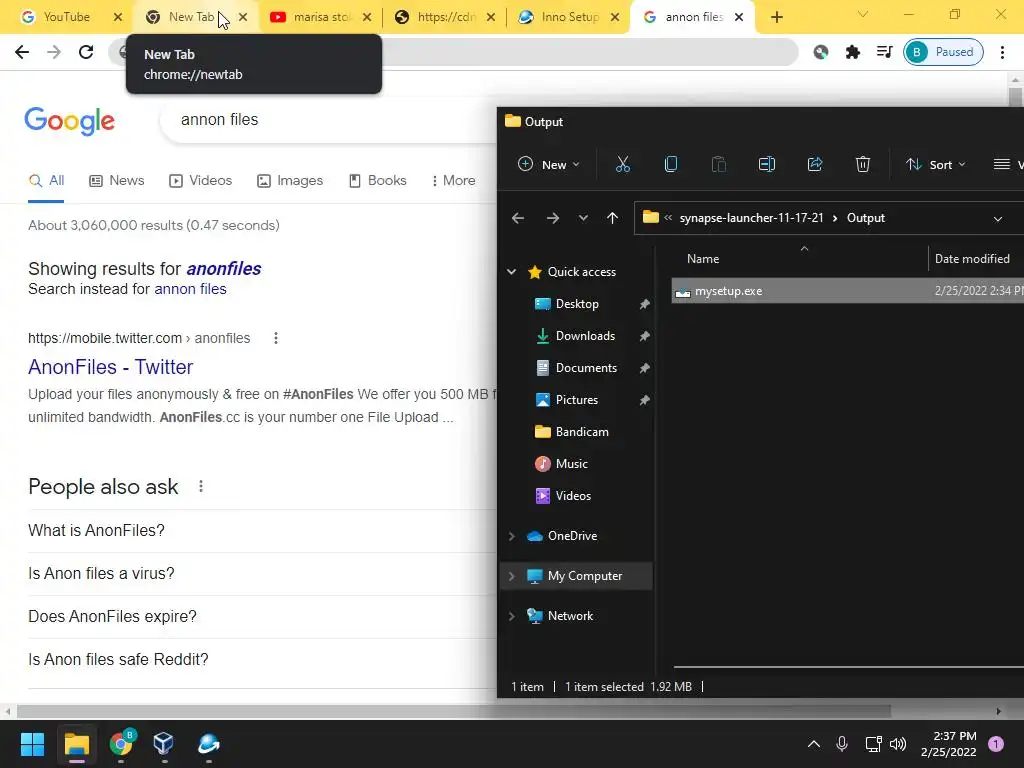1024x768 pixels.
Task: Go forward in Explorer navigation
Action: pyautogui.click(x=552, y=218)
